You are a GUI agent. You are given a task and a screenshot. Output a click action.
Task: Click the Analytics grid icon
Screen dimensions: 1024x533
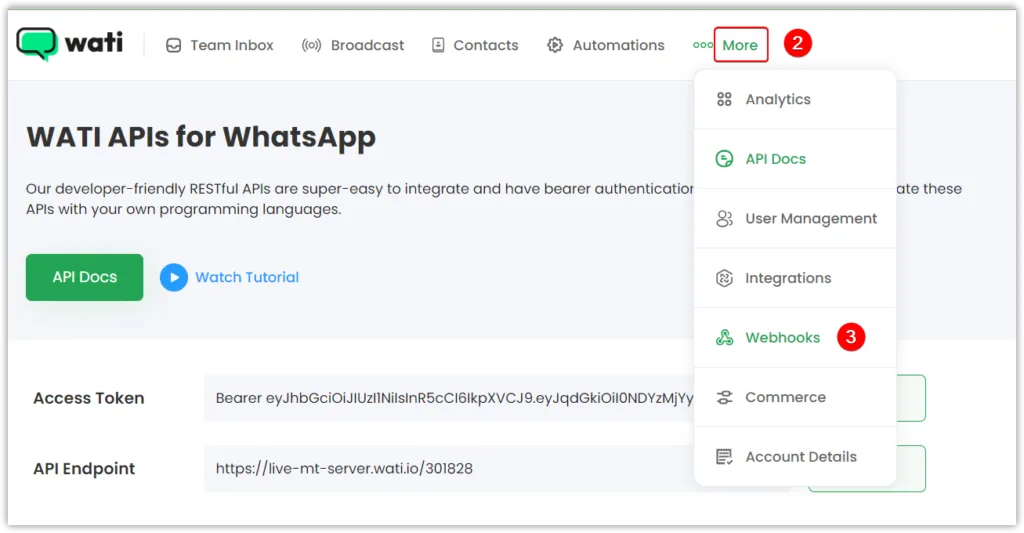click(724, 99)
